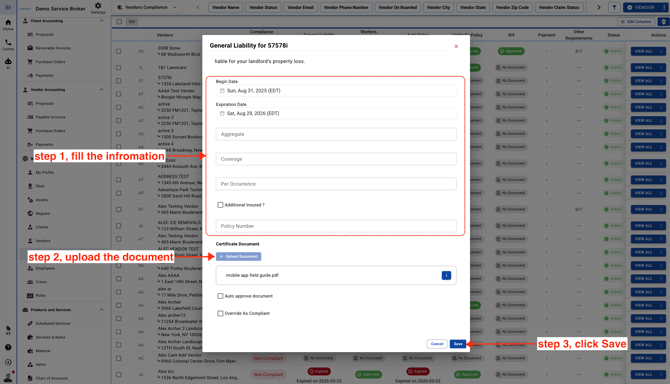Screen dimensions: 670x384
Task: Open the AI assistant icon
Action: click(8, 64)
